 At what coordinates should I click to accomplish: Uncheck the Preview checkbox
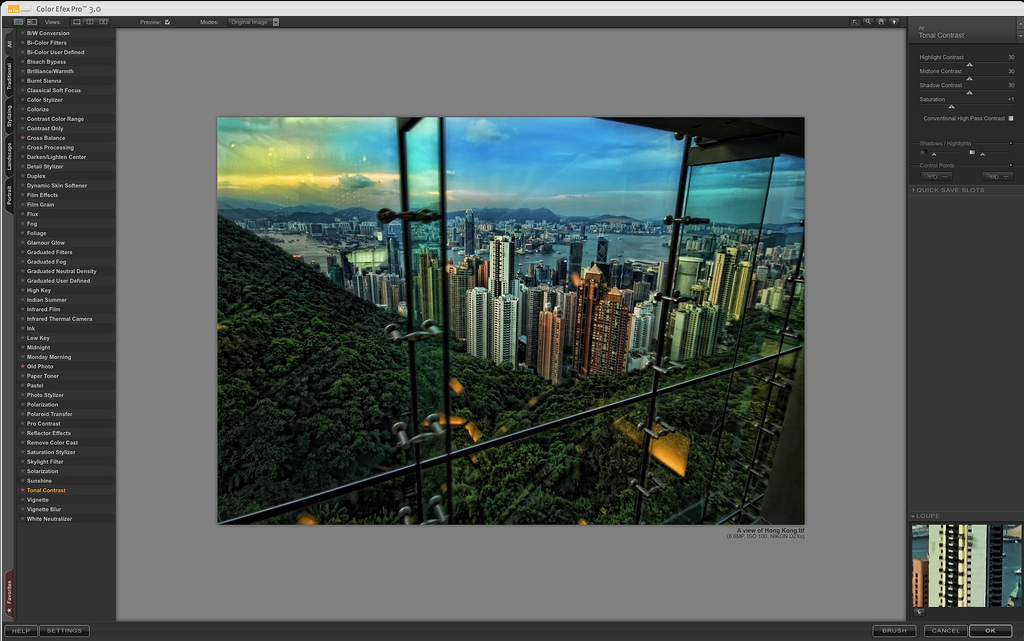click(167, 21)
